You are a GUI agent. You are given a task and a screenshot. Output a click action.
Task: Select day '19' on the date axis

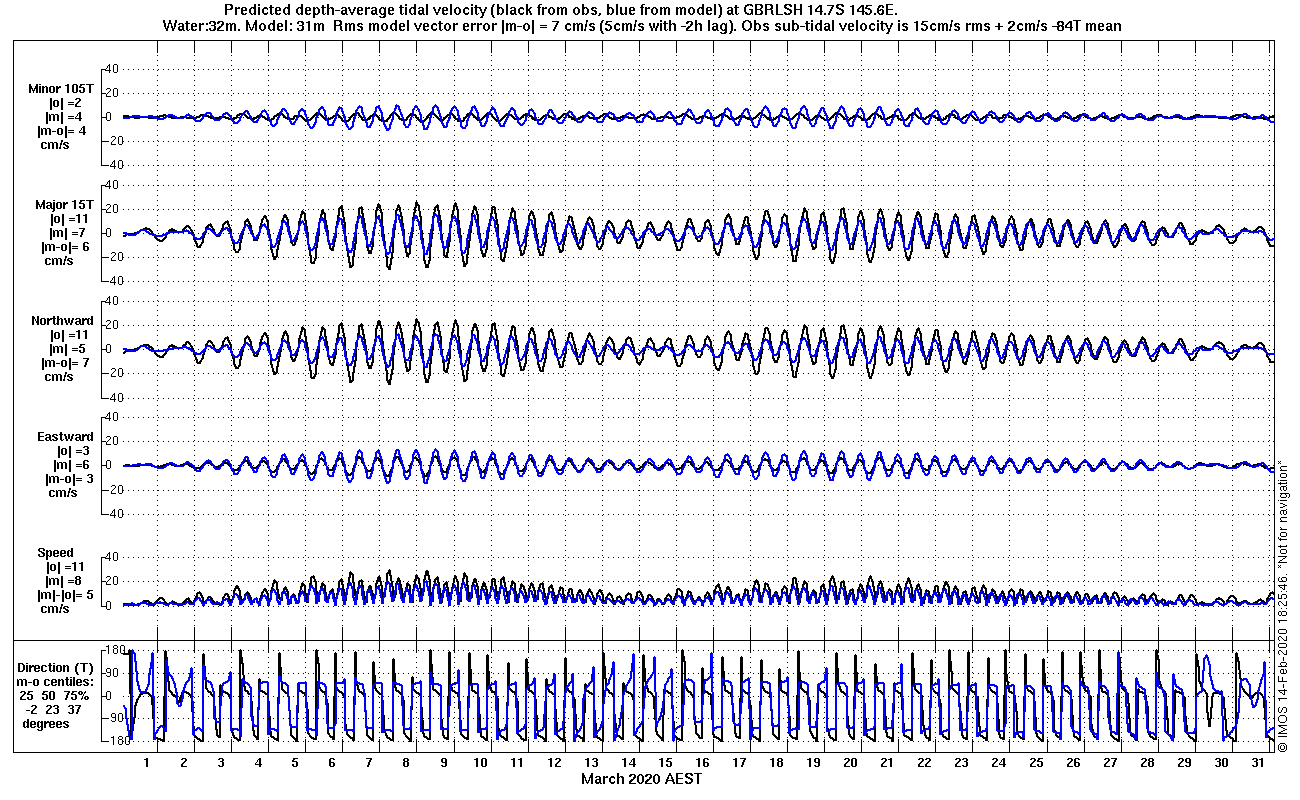(x=813, y=763)
